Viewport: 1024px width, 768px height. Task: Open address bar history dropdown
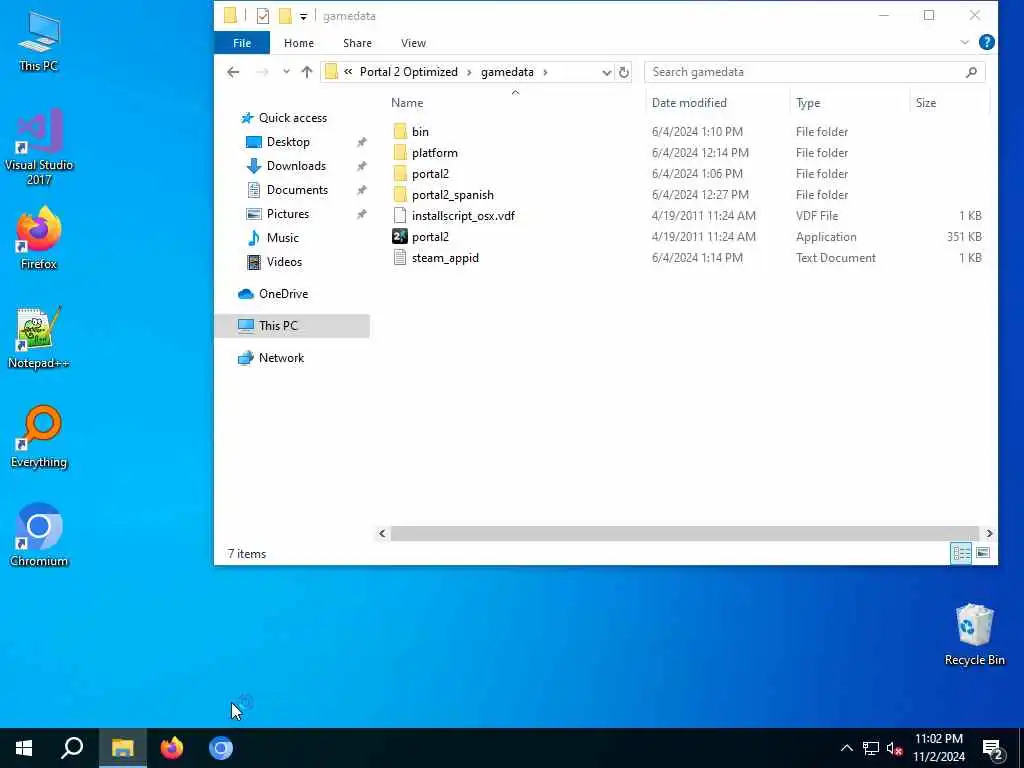tap(606, 72)
